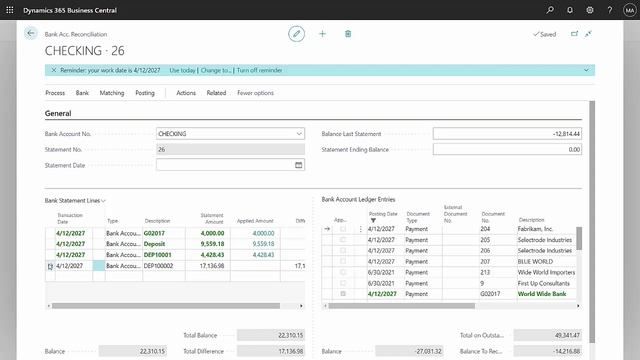Click the ledger entries vertical scrollbar
Viewport: 640px width, 360px height.
pos(579,238)
